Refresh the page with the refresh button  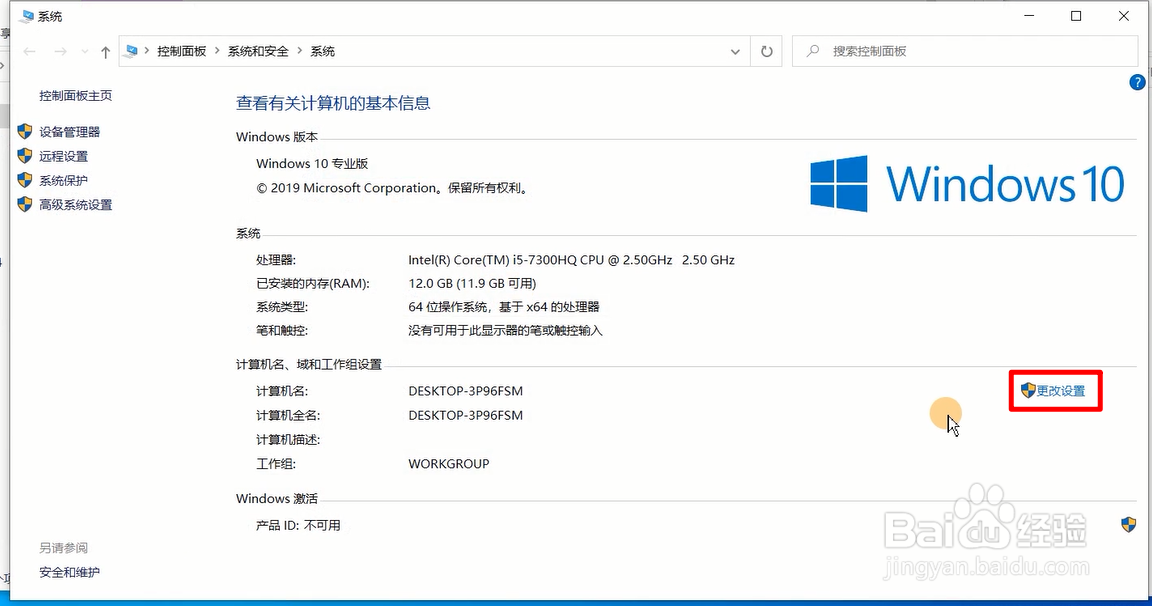766,51
